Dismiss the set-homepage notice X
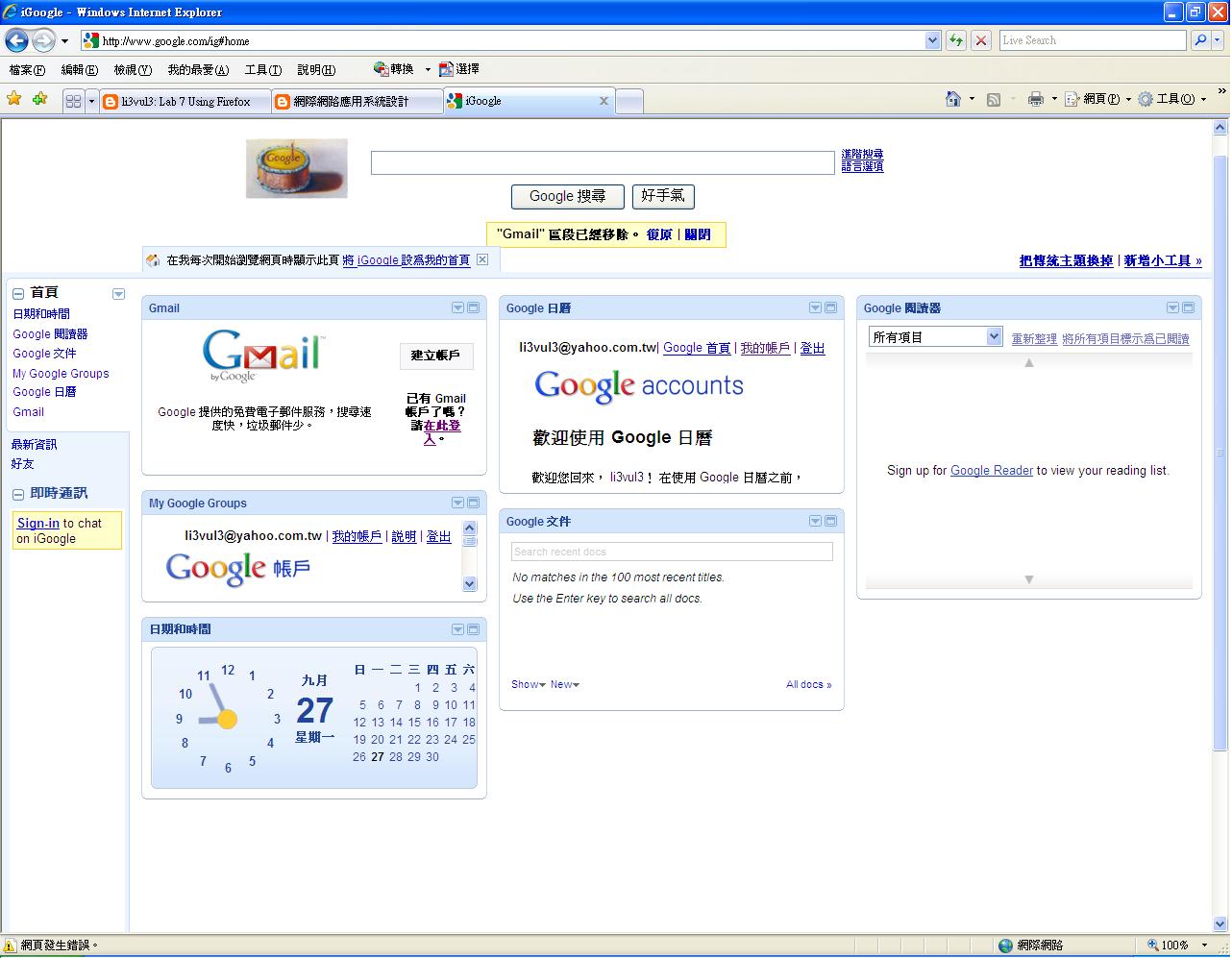Viewport: 1232px width, 958px height. (x=482, y=259)
